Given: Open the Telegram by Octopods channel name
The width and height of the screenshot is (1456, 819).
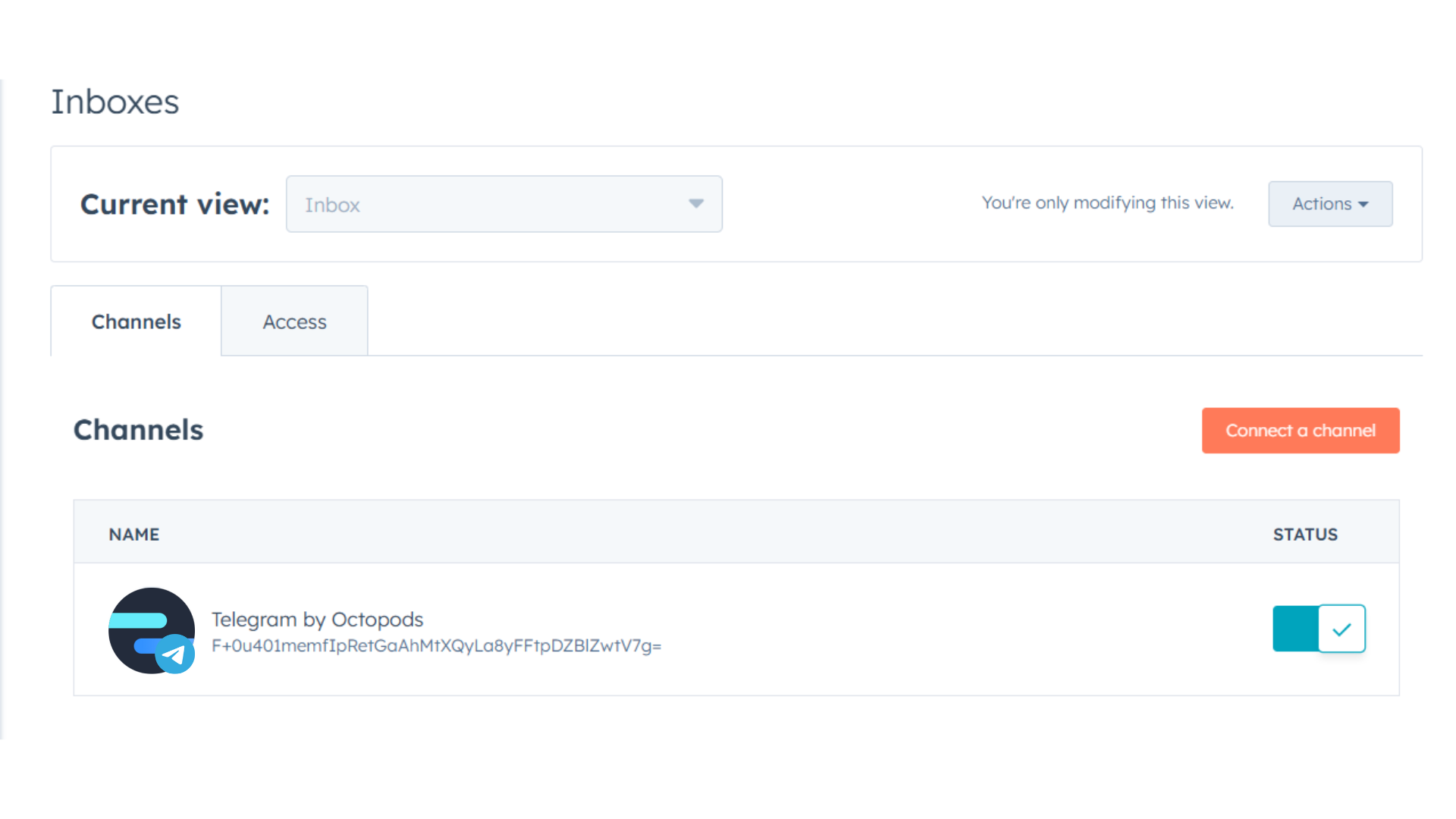Looking at the screenshot, I should click(317, 620).
